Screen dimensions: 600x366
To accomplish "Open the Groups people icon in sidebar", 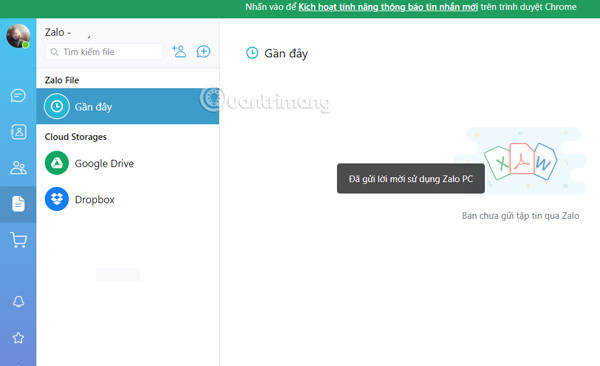I will [x=18, y=168].
